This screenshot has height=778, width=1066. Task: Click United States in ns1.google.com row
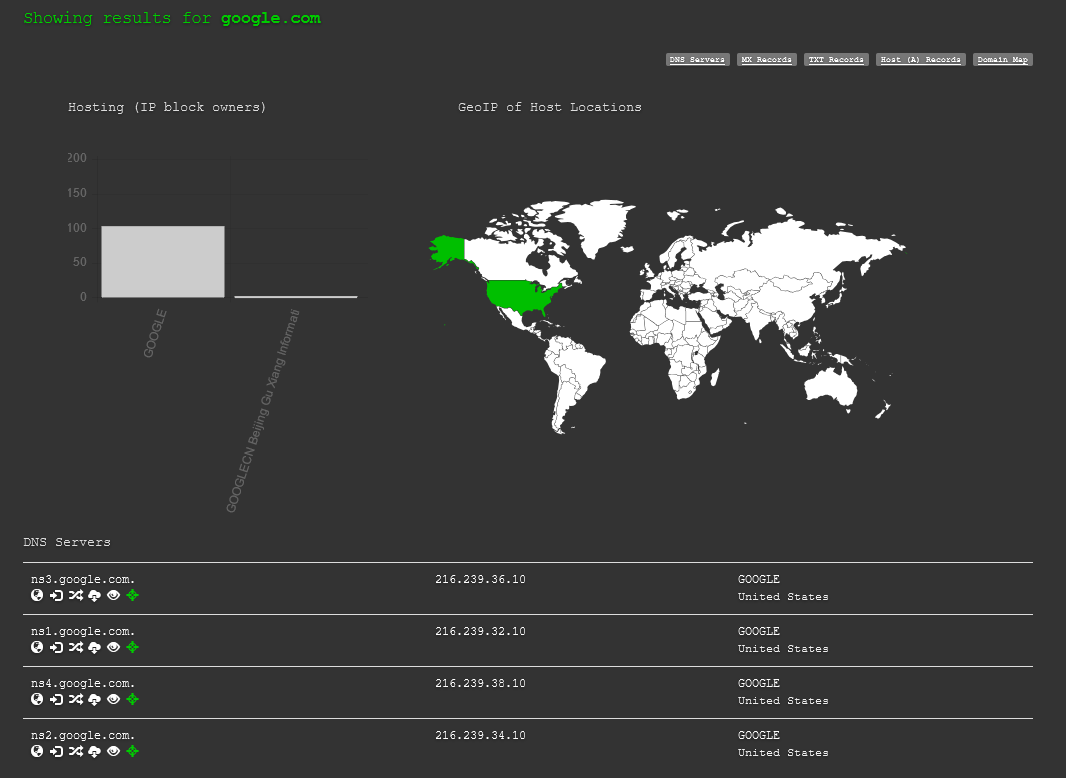click(x=783, y=649)
